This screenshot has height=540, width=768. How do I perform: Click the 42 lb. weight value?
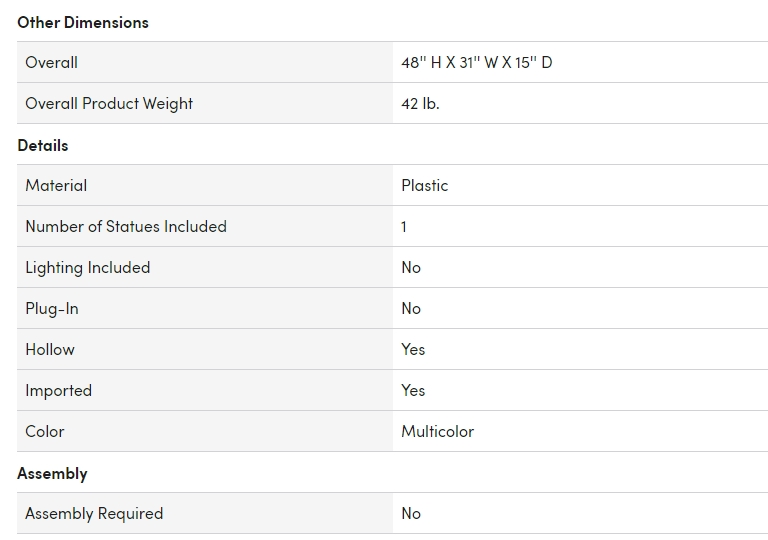pyautogui.click(x=420, y=103)
